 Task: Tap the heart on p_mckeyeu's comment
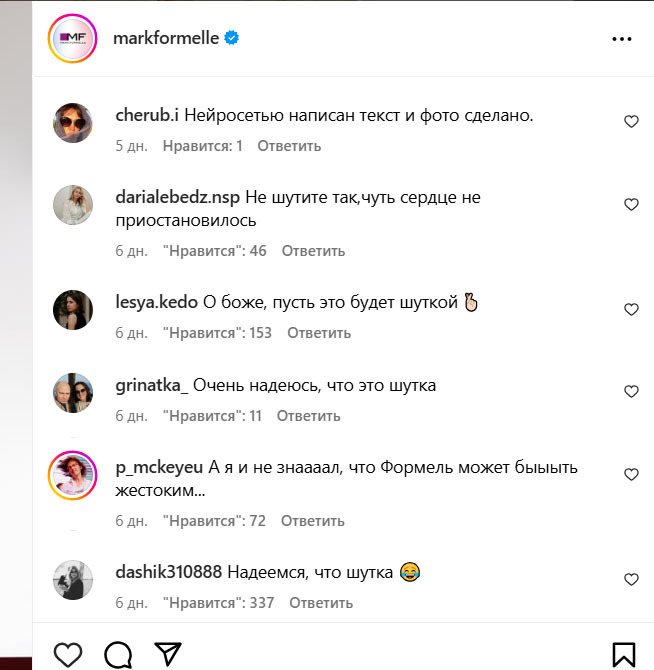[x=631, y=474]
